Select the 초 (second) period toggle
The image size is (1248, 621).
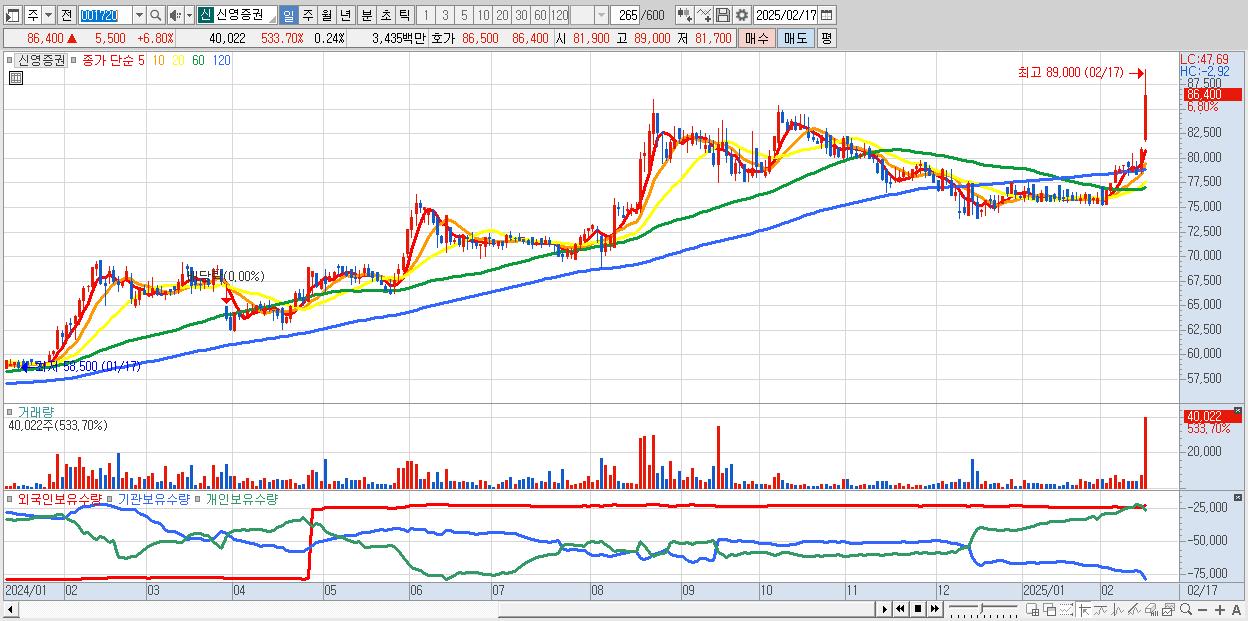pyautogui.click(x=385, y=15)
